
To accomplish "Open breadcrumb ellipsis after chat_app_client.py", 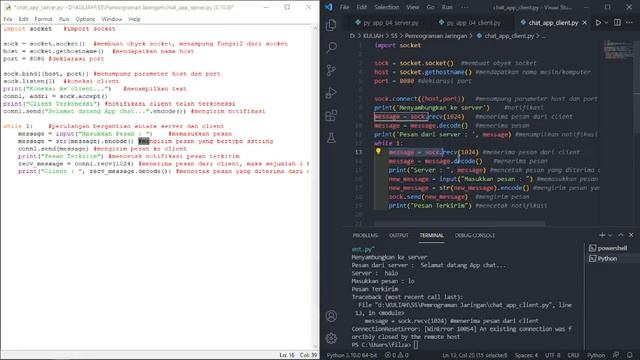I will [543, 36].
